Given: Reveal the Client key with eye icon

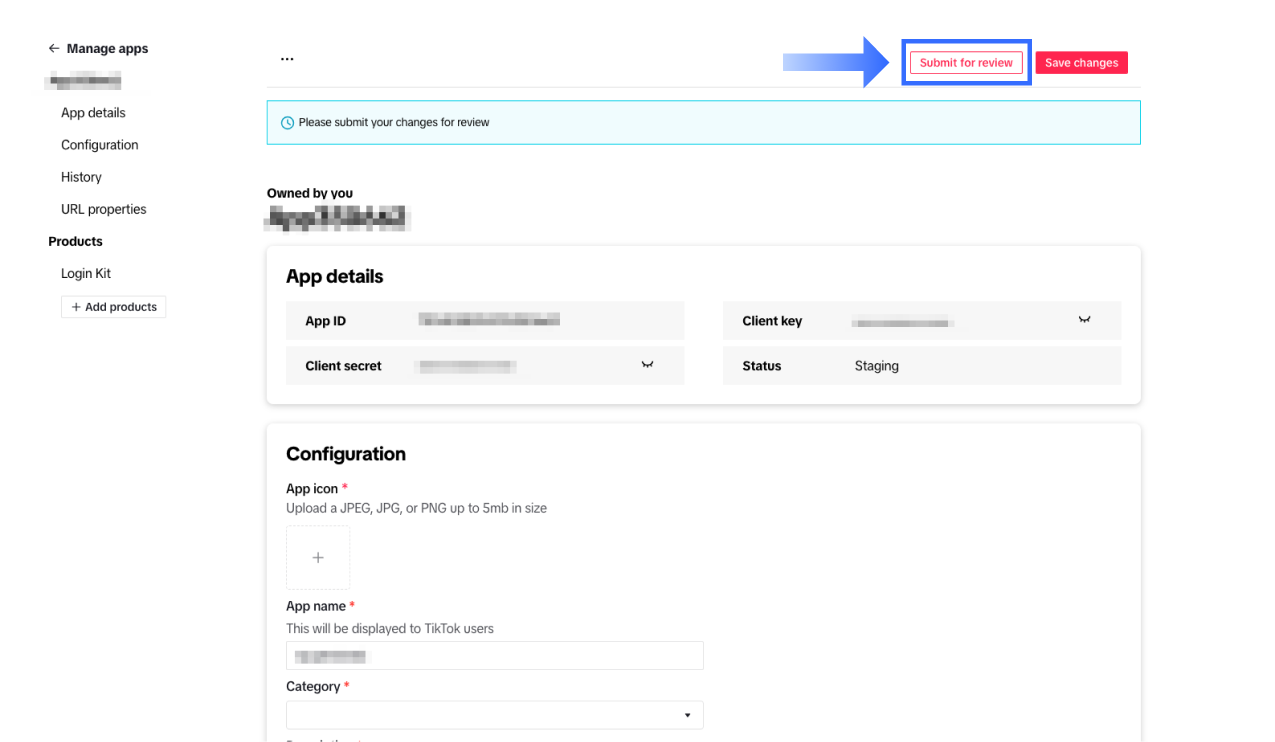Looking at the screenshot, I should tap(1084, 320).
